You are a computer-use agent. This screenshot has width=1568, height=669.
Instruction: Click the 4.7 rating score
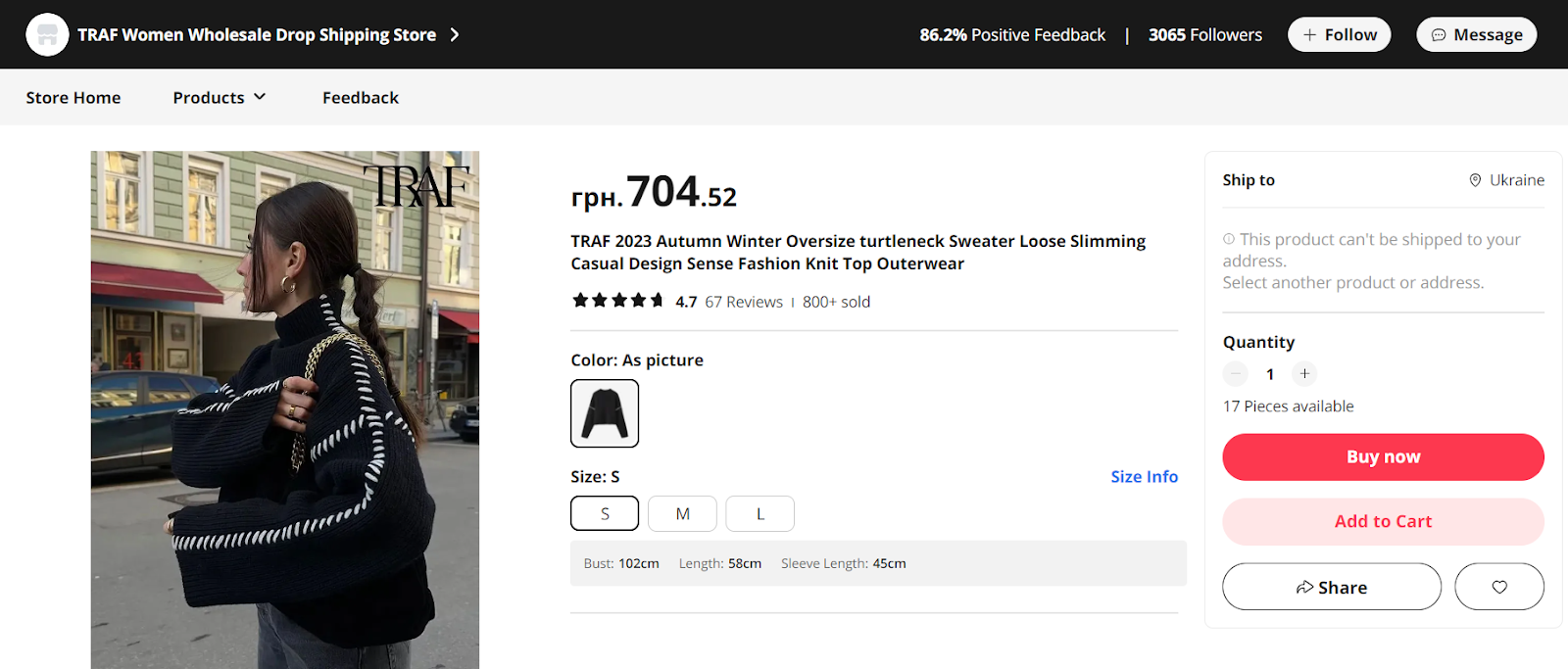(x=686, y=302)
